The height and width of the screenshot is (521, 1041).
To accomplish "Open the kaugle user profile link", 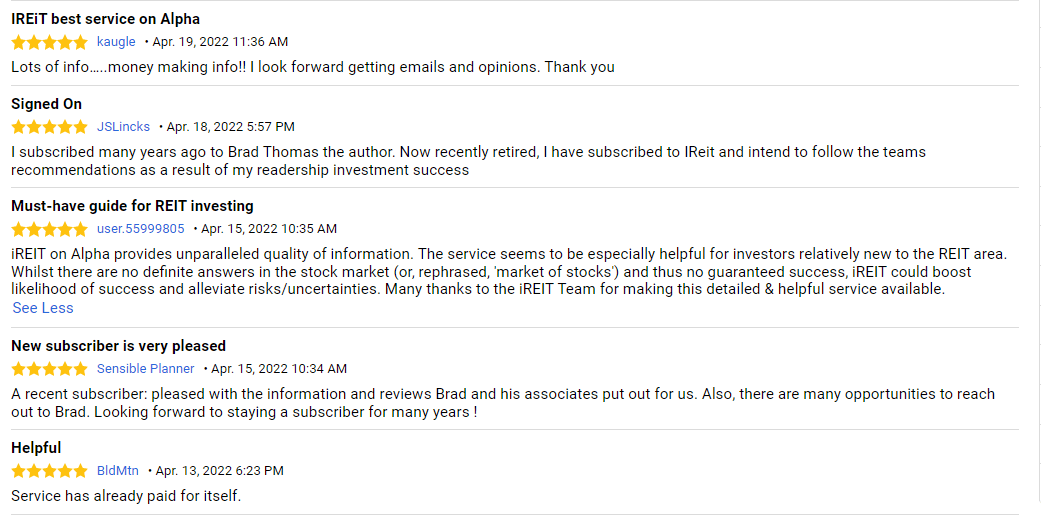I will 116,42.
